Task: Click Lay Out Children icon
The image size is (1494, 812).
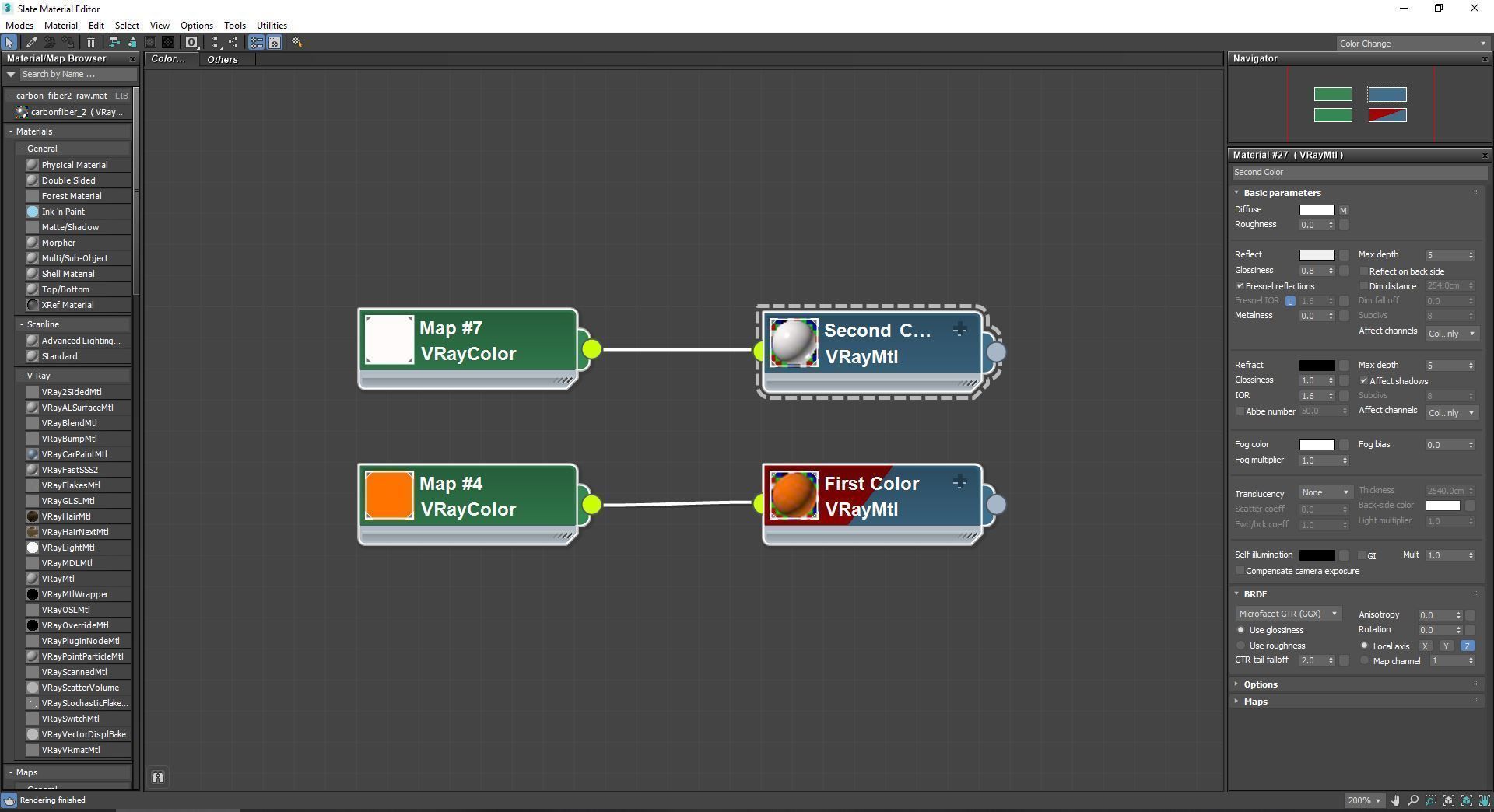Action: click(233, 43)
